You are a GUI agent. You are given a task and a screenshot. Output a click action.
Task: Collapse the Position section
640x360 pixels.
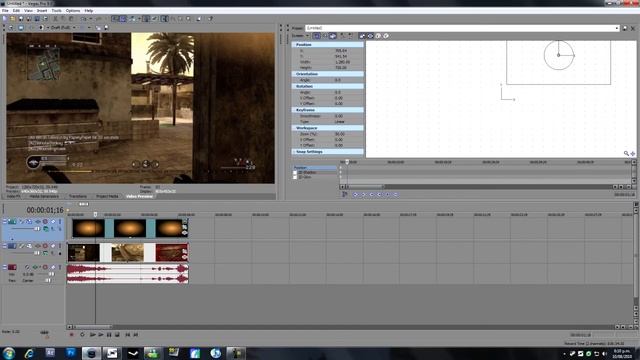pyautogui.click(x=327, y=44)
